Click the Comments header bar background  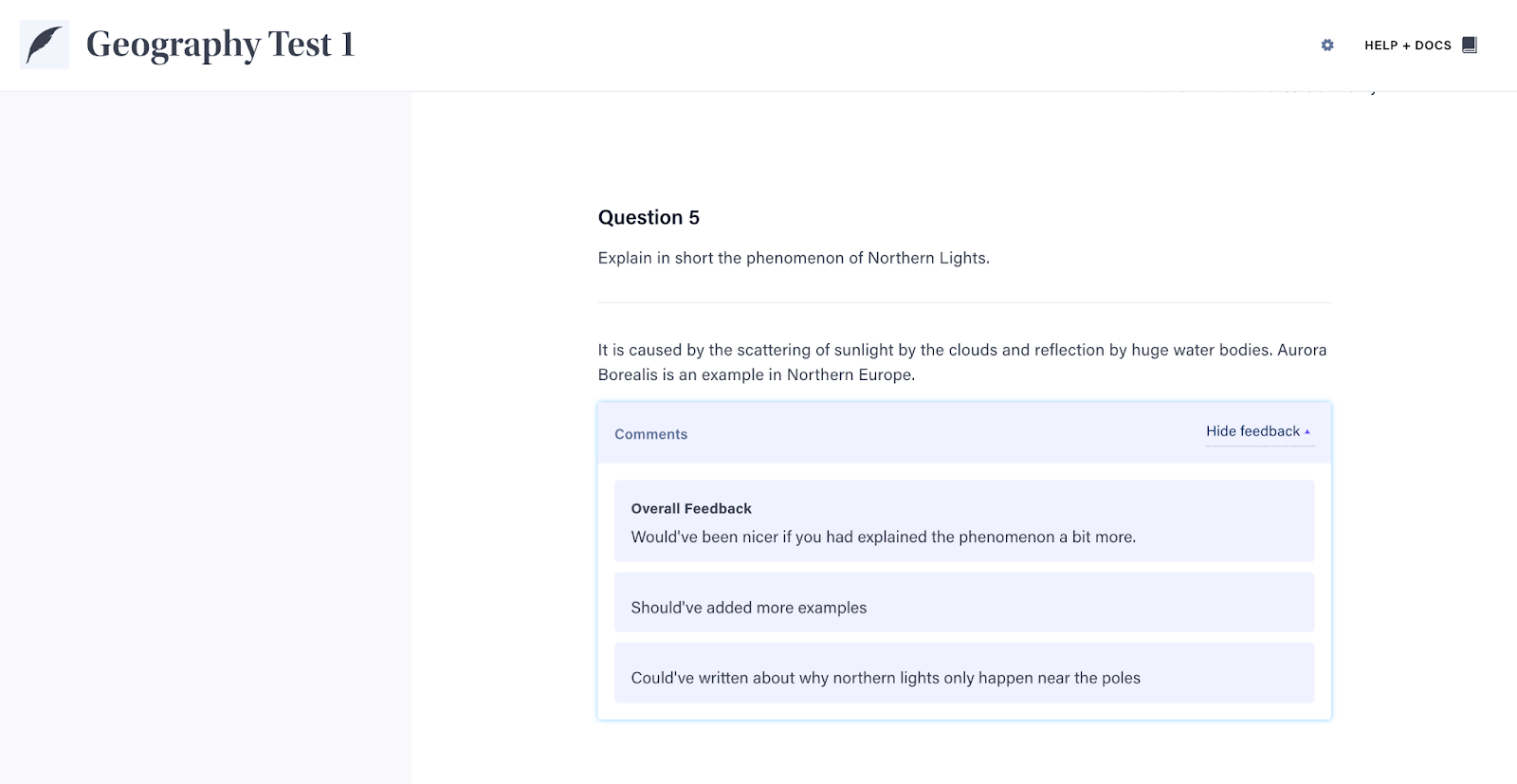coord(964,433)
